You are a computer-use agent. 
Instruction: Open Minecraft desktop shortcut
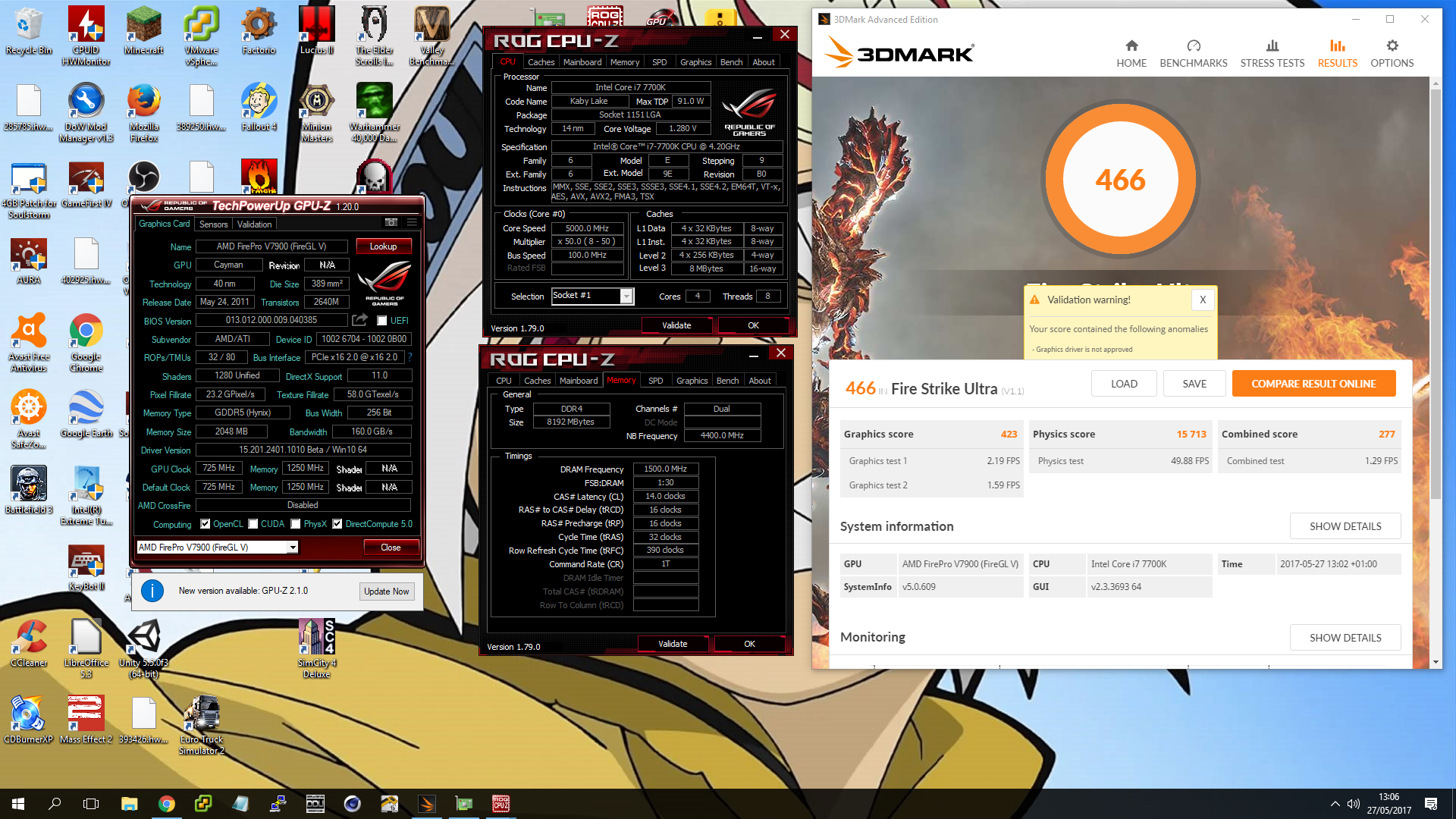point(144,30)
